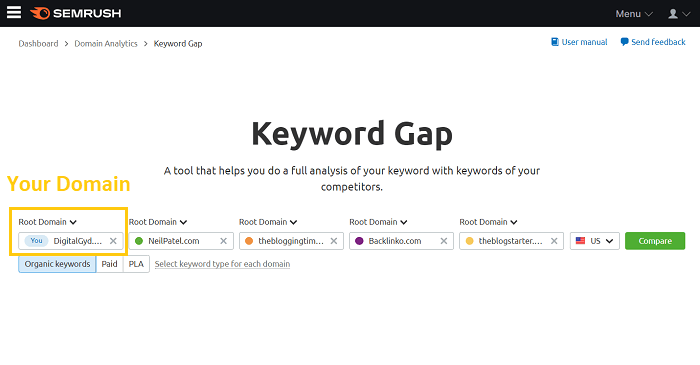Screen dimensions: 700x365
Task: Open the US country database dropdown
Action: click(595, 241)
